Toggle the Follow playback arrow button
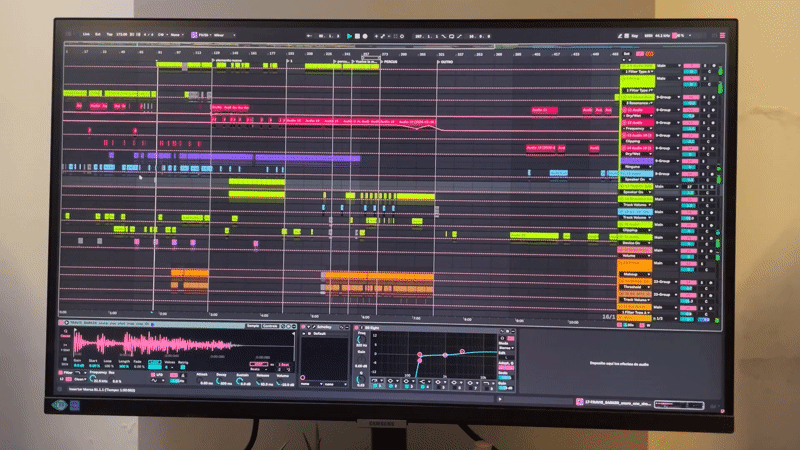This screenshot has width=800, height=450. pos(309,36)
